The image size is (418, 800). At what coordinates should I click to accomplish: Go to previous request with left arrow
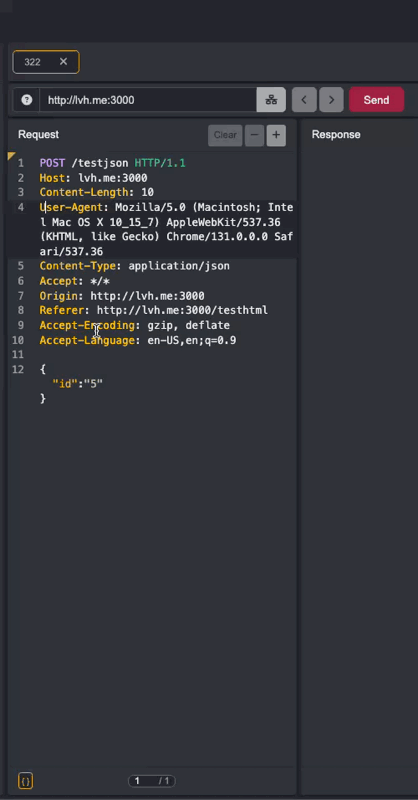(304, 100)
